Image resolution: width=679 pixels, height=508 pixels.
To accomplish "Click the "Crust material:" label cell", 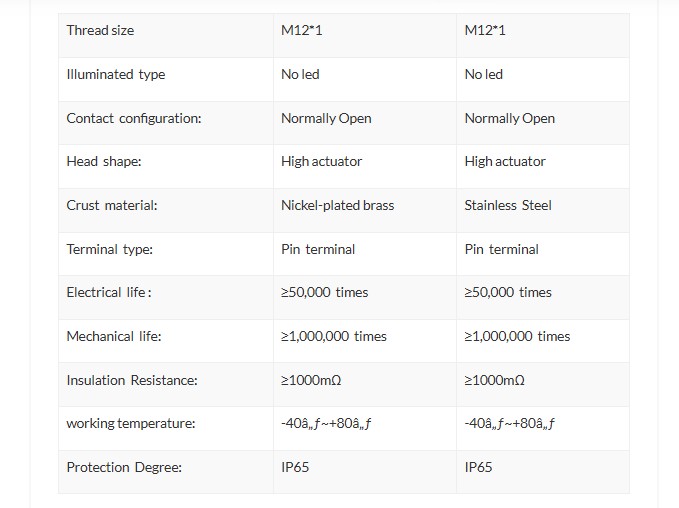I will [x=112, y=205].
